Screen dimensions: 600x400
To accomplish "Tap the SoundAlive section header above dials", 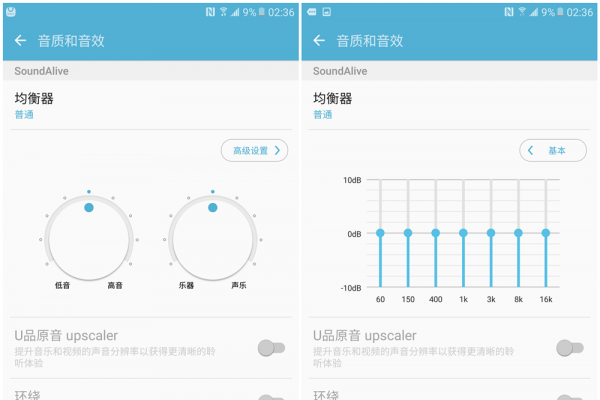I will [42, 72].
